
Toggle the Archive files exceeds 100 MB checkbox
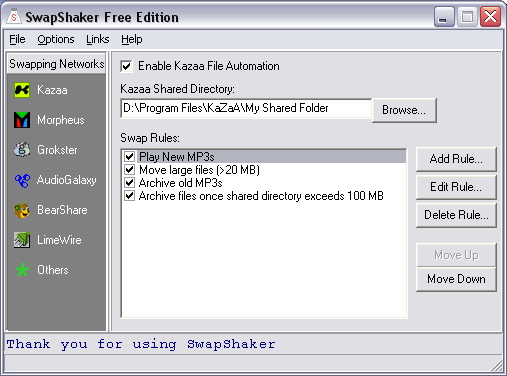tap(129, 196)
